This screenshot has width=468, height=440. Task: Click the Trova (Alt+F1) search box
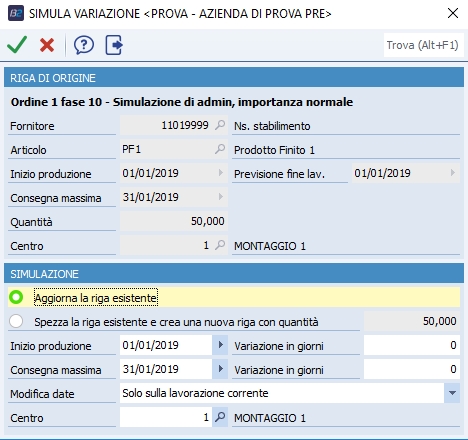(x=423, y=45)
